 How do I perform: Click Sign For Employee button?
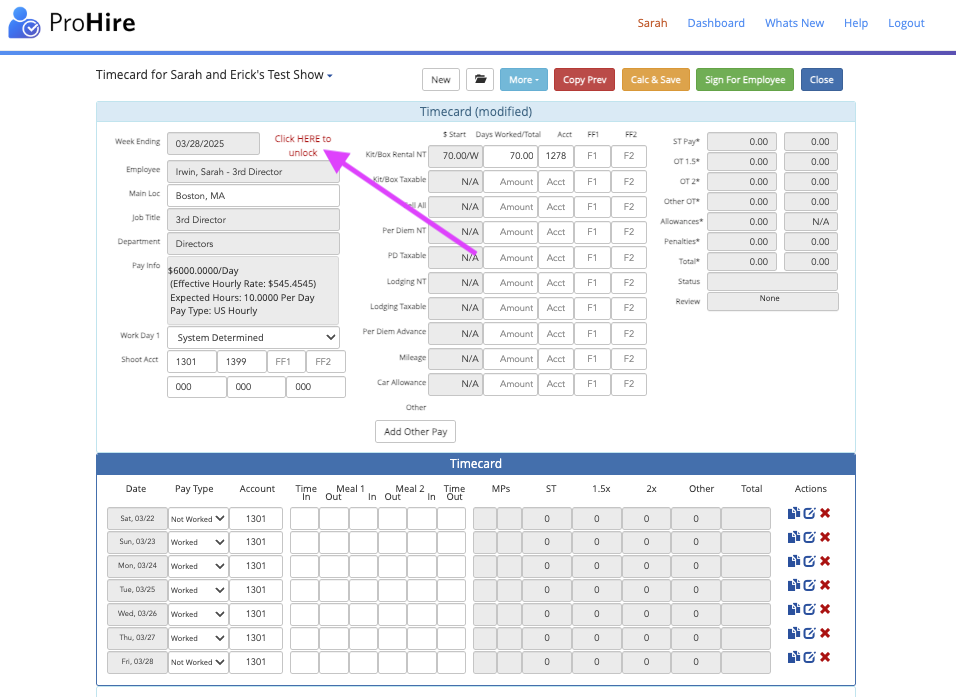coord(745,79)
